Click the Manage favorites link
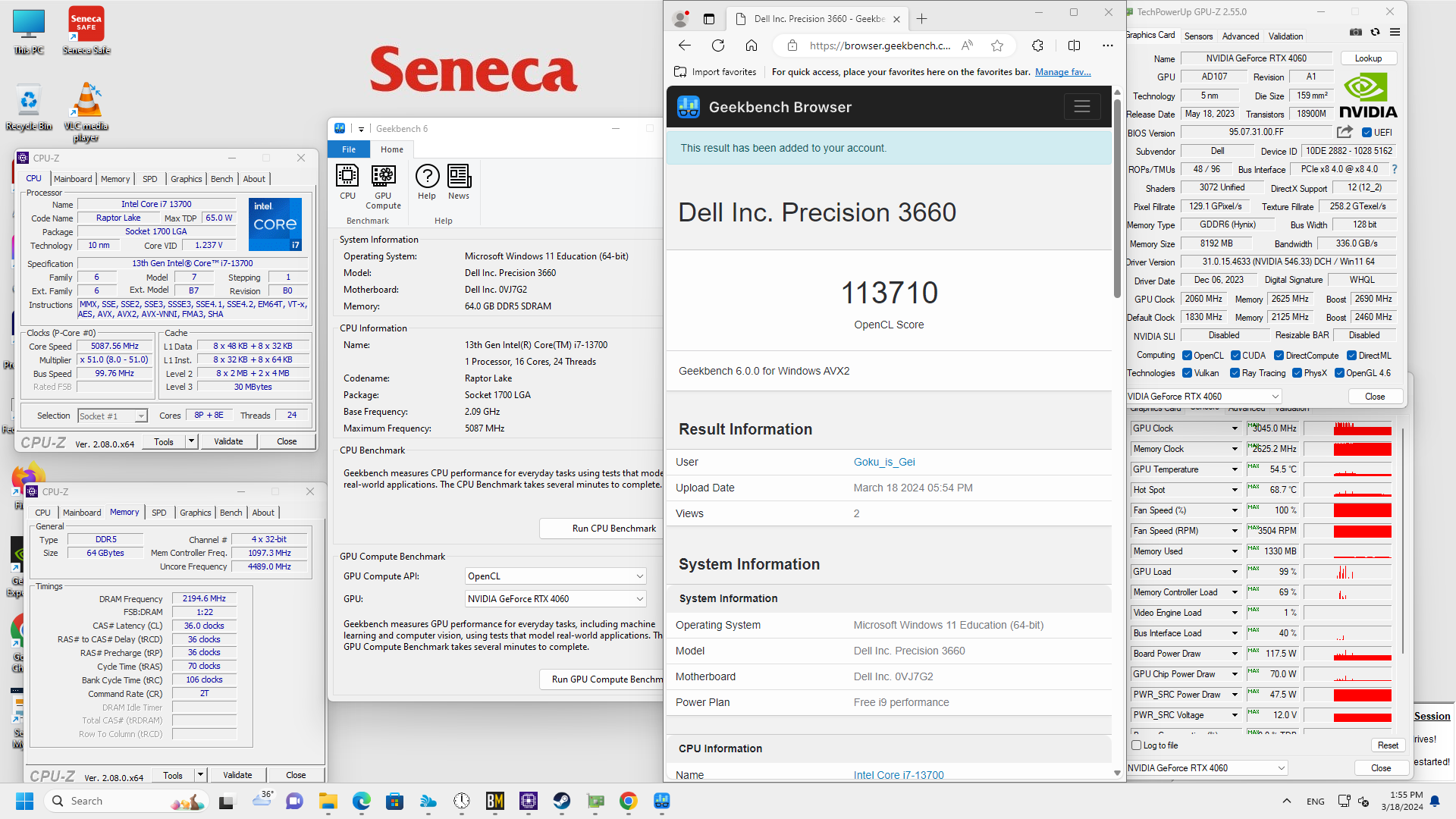Viewport: 1456px width, 819px height. (x=1063, y=72)
